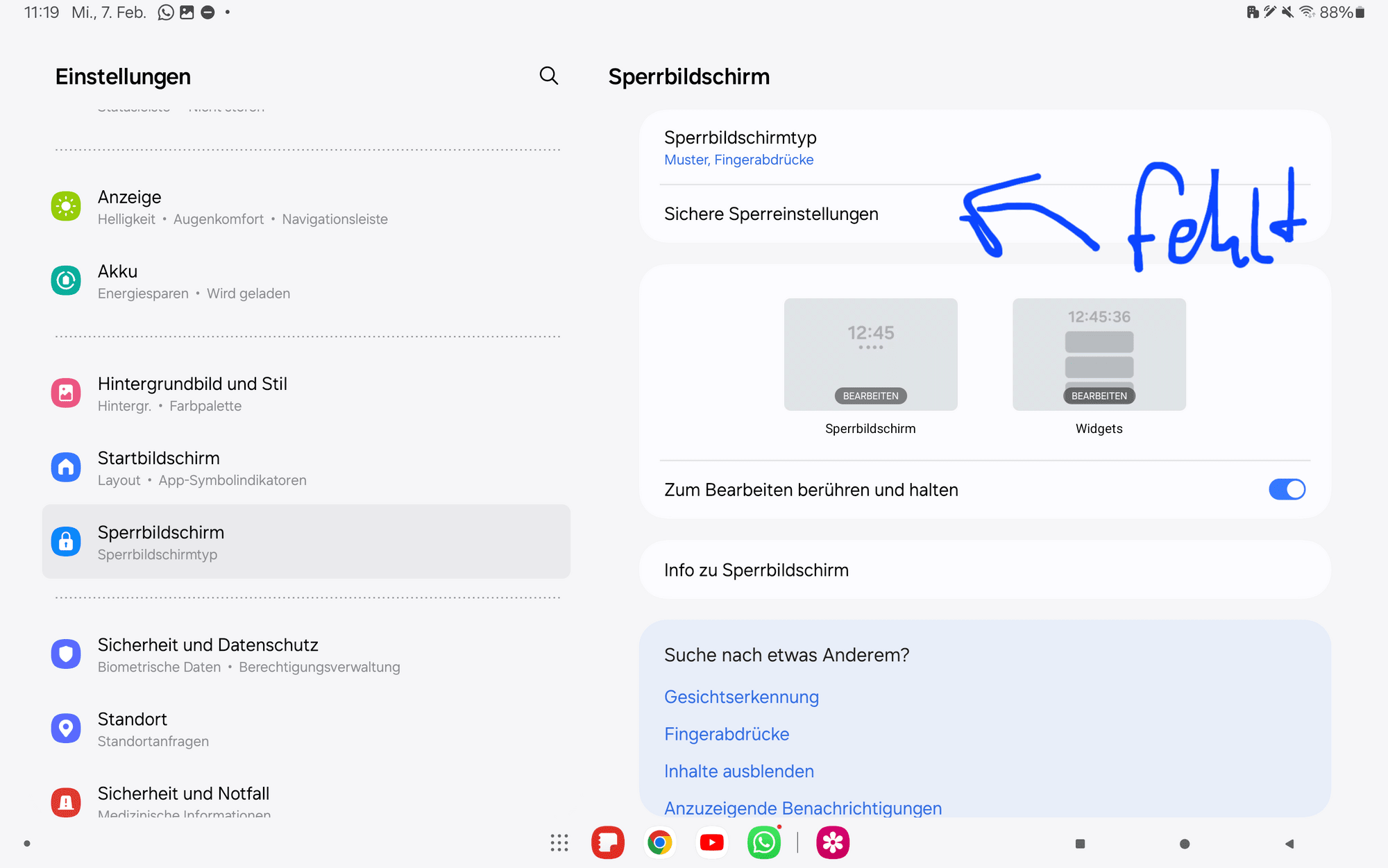
Task: Select Sicherheit und Datenschutz category
Action: [208, 654]
